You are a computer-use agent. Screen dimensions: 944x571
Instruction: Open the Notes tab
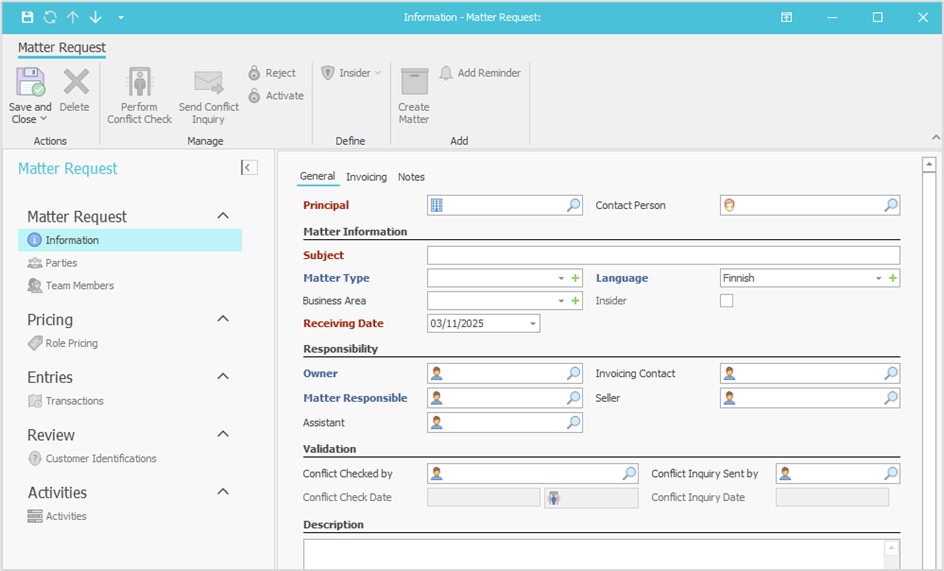click(411, 177)
